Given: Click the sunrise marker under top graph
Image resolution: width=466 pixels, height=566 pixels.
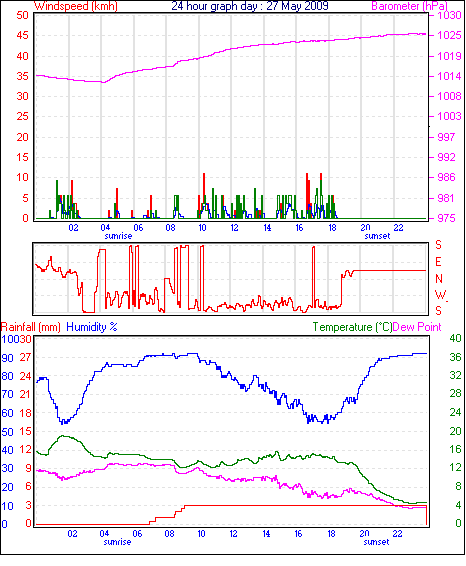Looking at the screenshot, I should [118, 236].
